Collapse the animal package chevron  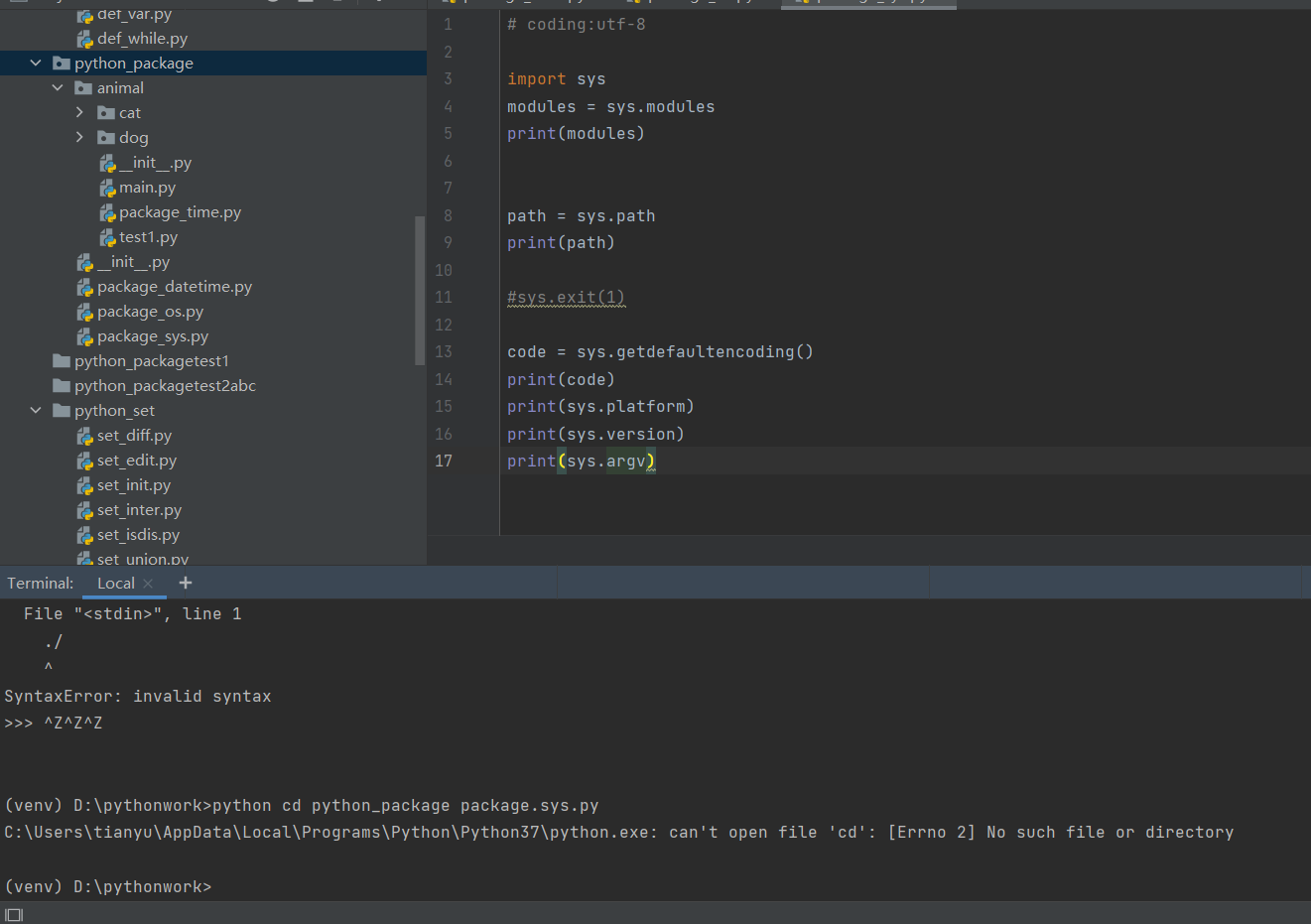tap(58, 87)
